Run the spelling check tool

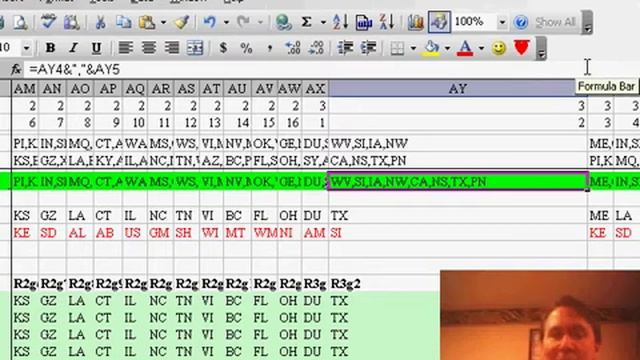click(x=49, y=22)
